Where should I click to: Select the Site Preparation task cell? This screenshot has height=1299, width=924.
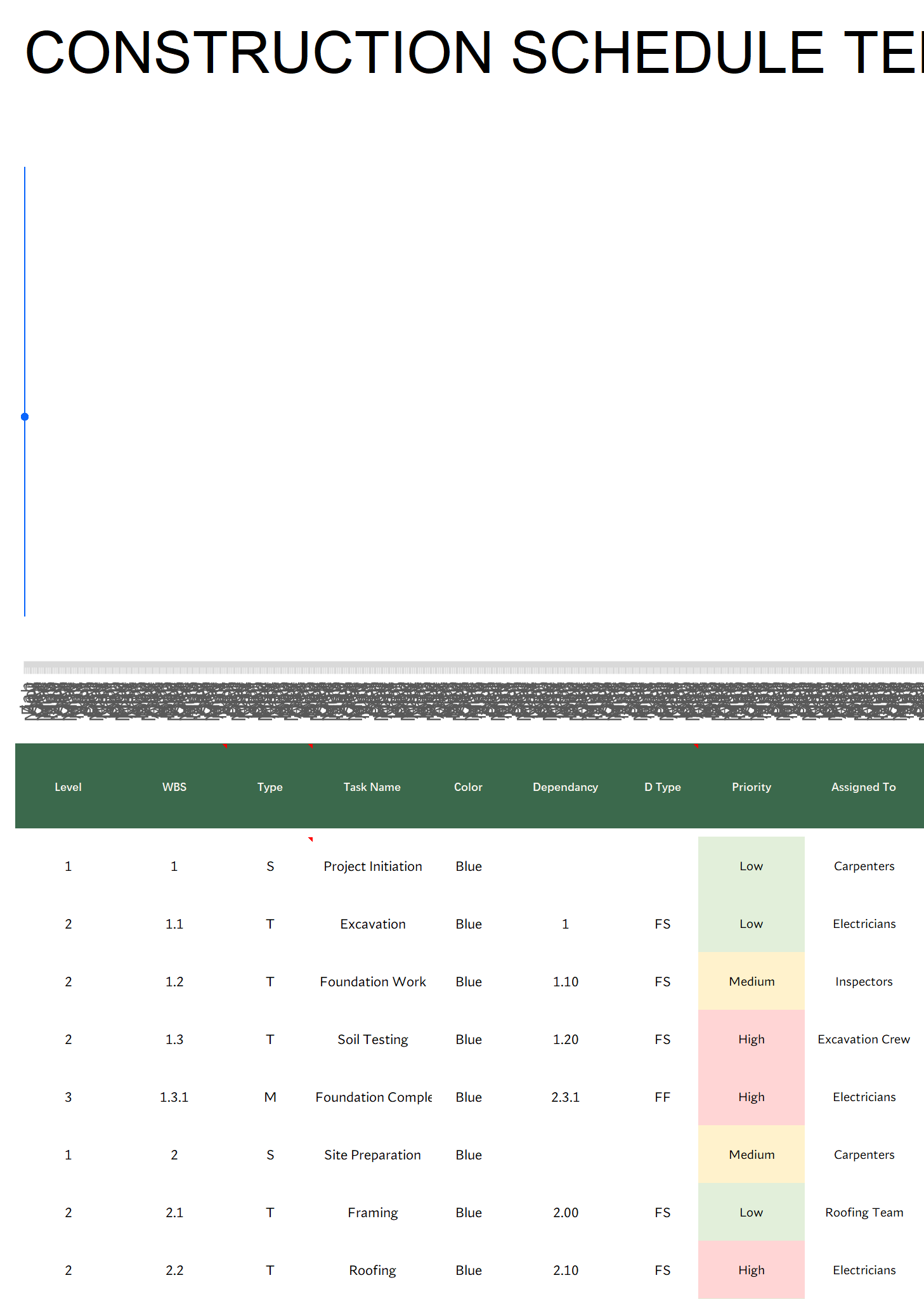(x=373, y=1154)
